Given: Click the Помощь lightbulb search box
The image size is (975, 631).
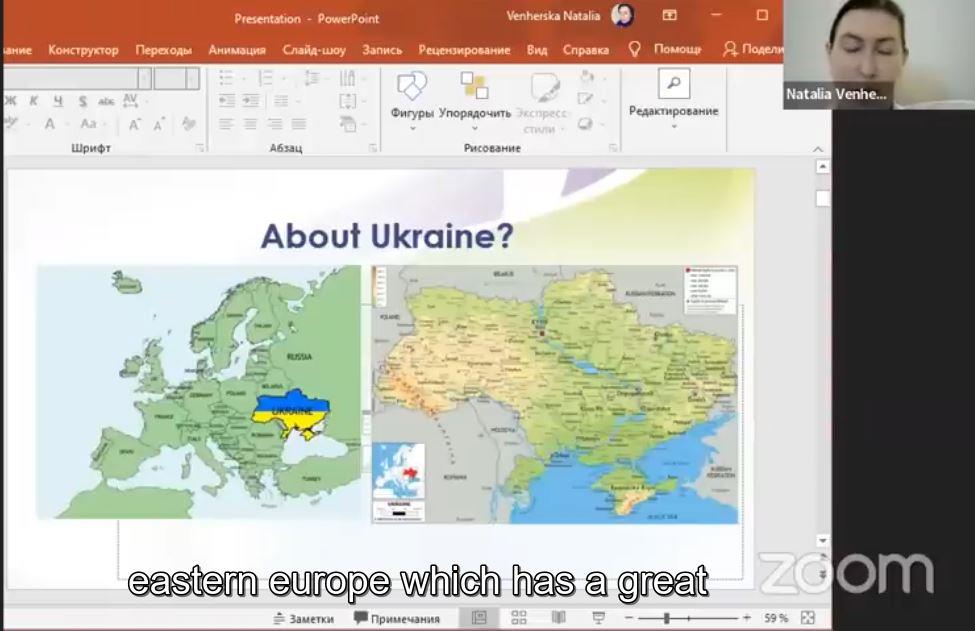Looking at the screenshot, I should [x=665, y=49].
